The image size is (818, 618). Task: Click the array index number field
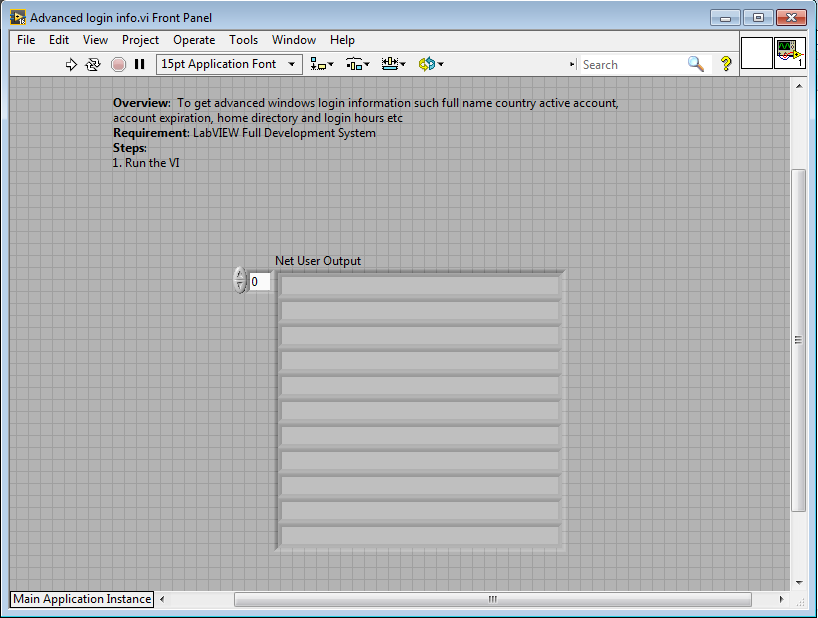(x=259, y=282)
